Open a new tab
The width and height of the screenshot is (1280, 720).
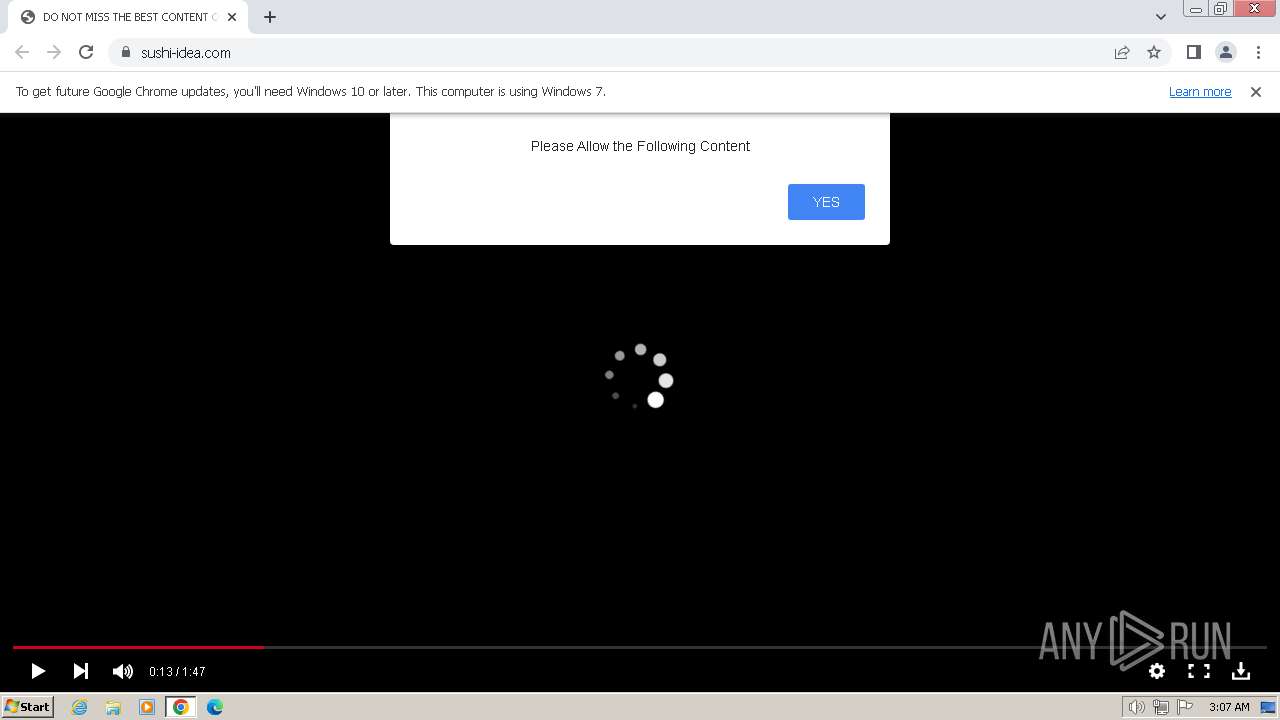coord(270,17)
